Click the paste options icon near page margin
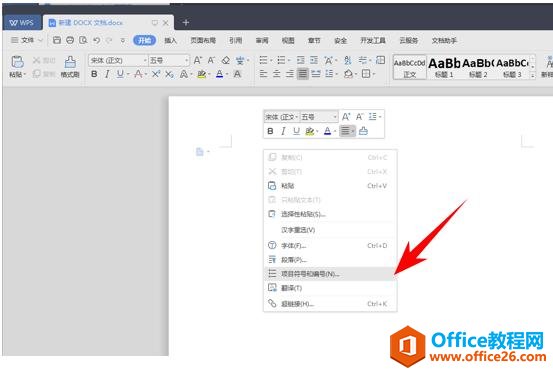553x374 pixels. pyautogui.click(x=200, y=152)
